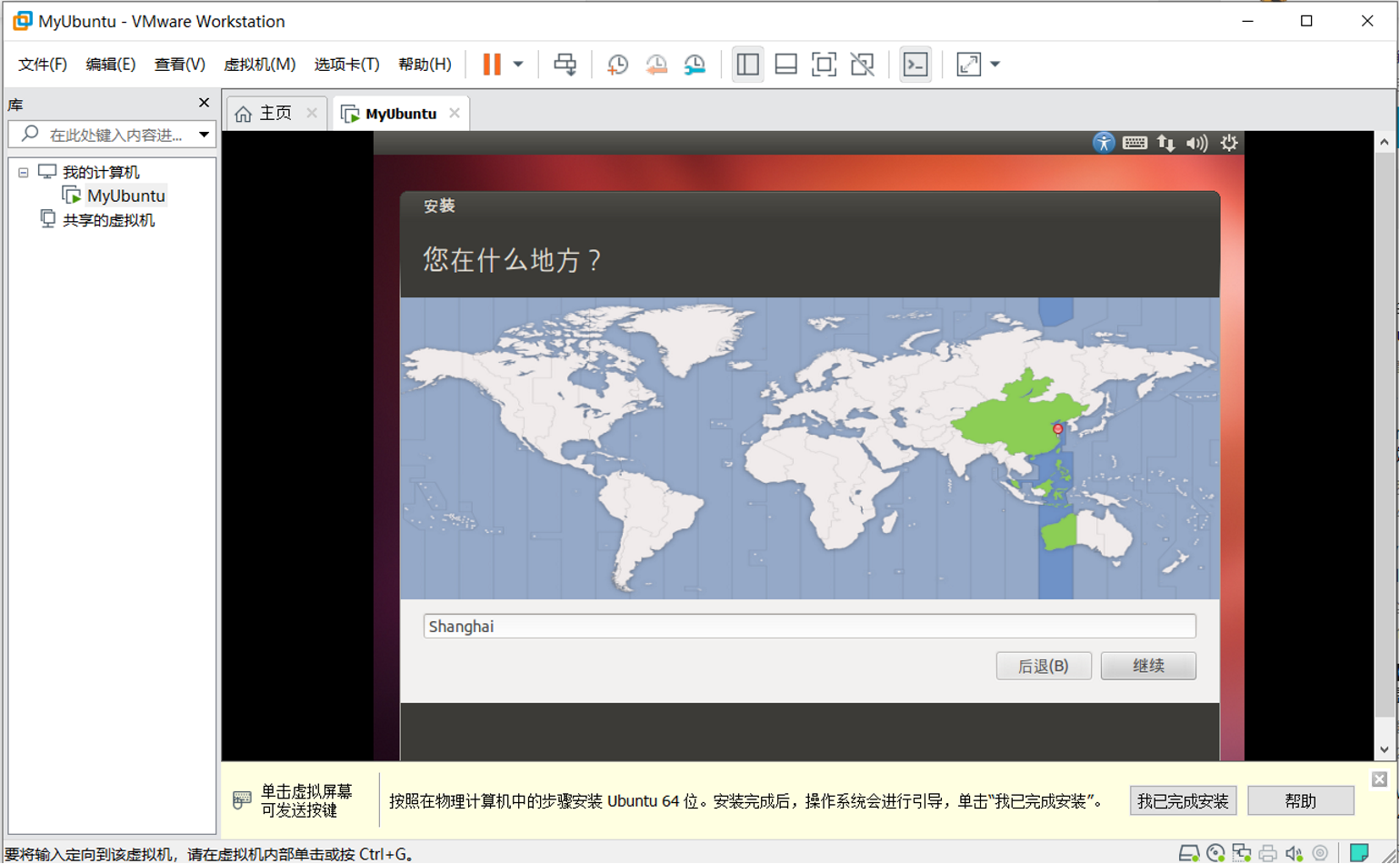Screen dimensions: 1400x864
Task: Click the red location pin on the map
Action: (x=1057, y=428)
